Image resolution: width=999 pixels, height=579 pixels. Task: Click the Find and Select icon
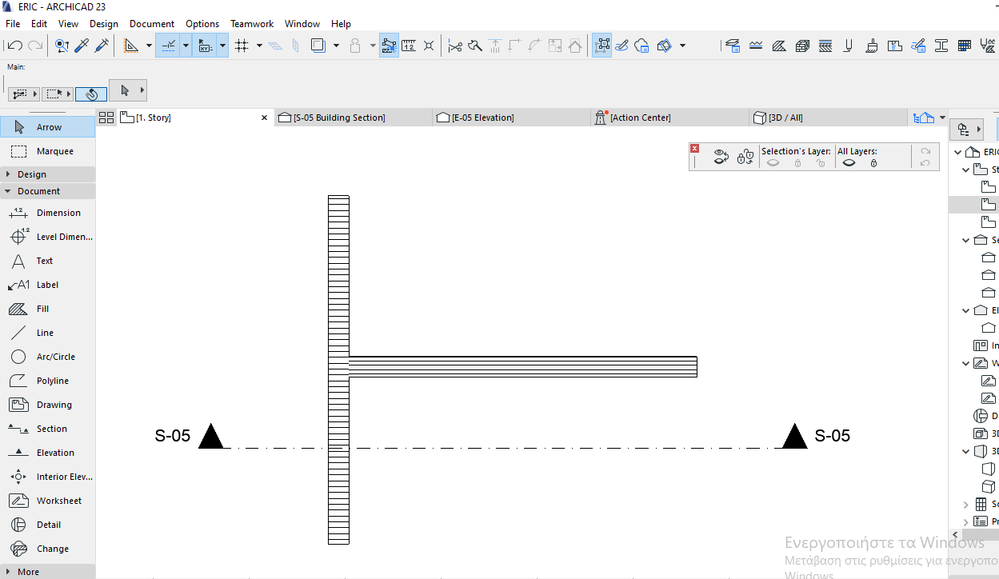tap(61, 46)
